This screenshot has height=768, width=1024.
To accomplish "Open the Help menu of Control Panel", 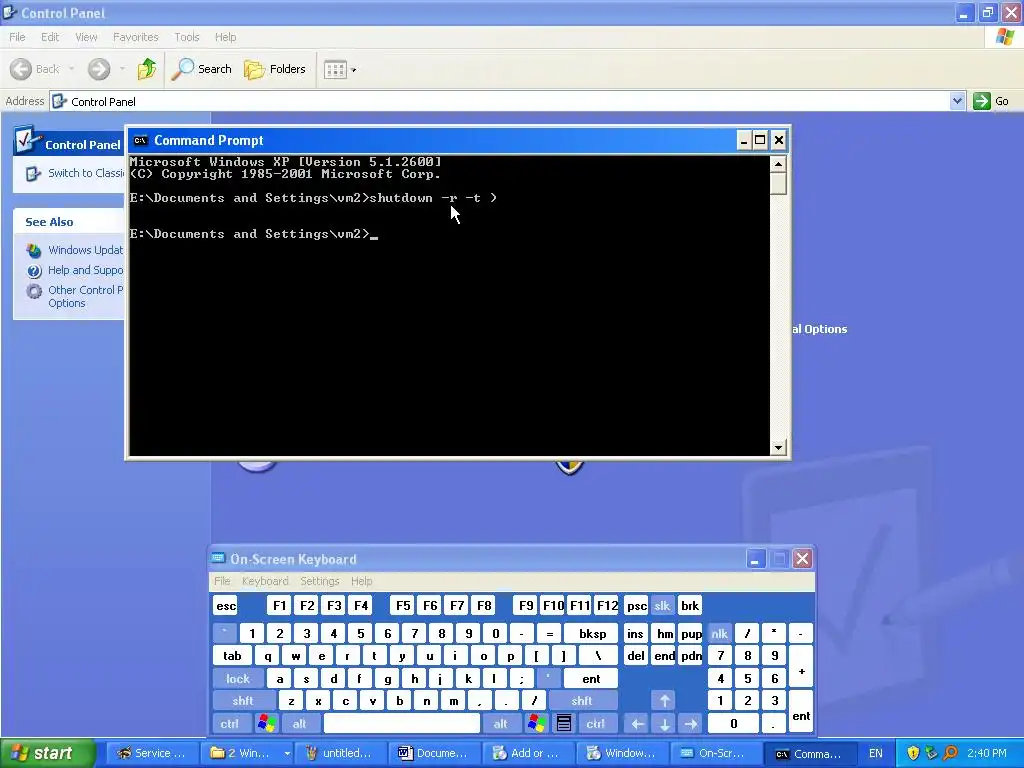I will [225, 37].
